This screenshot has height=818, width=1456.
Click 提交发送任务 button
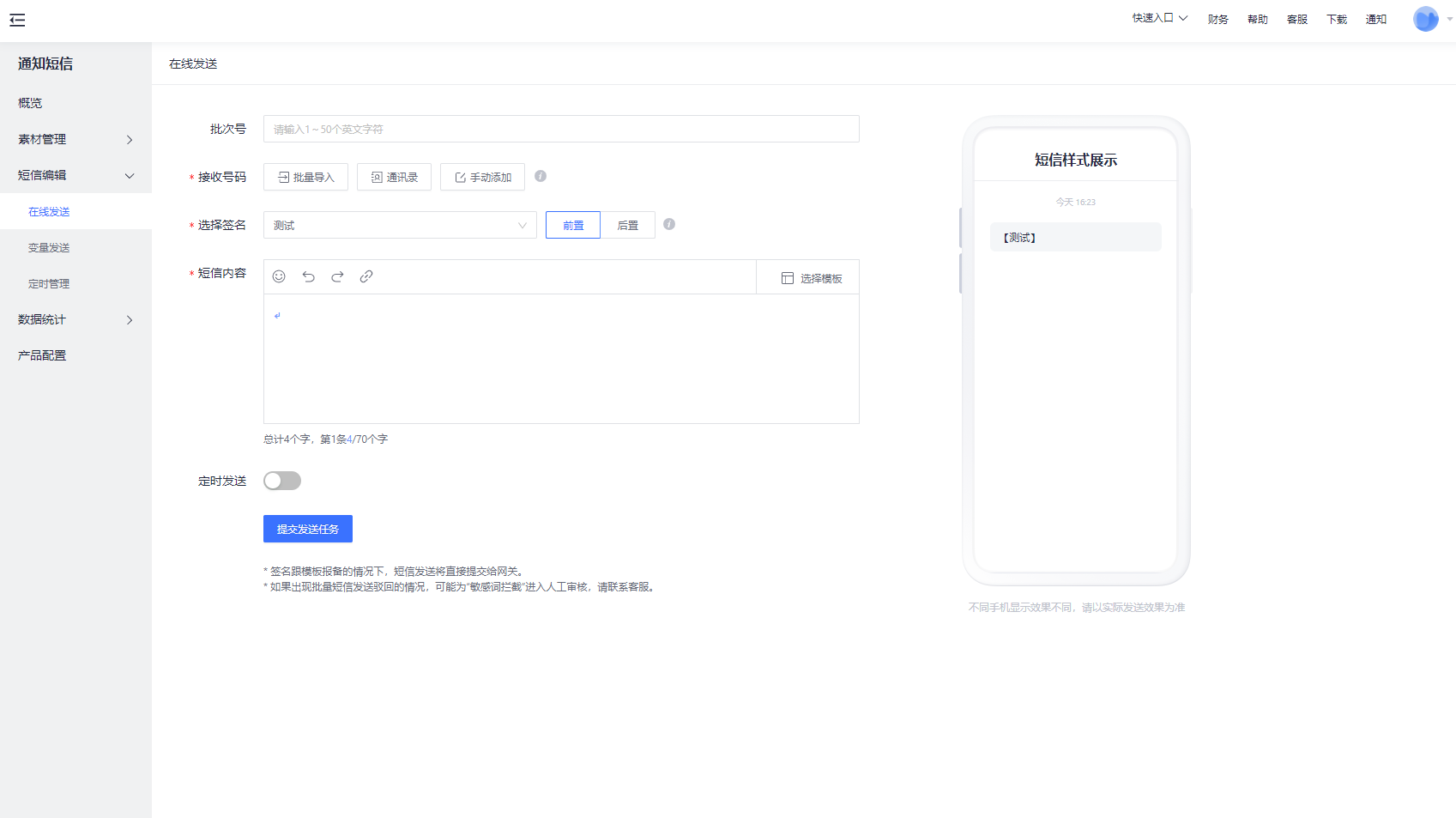click(308, 529)
